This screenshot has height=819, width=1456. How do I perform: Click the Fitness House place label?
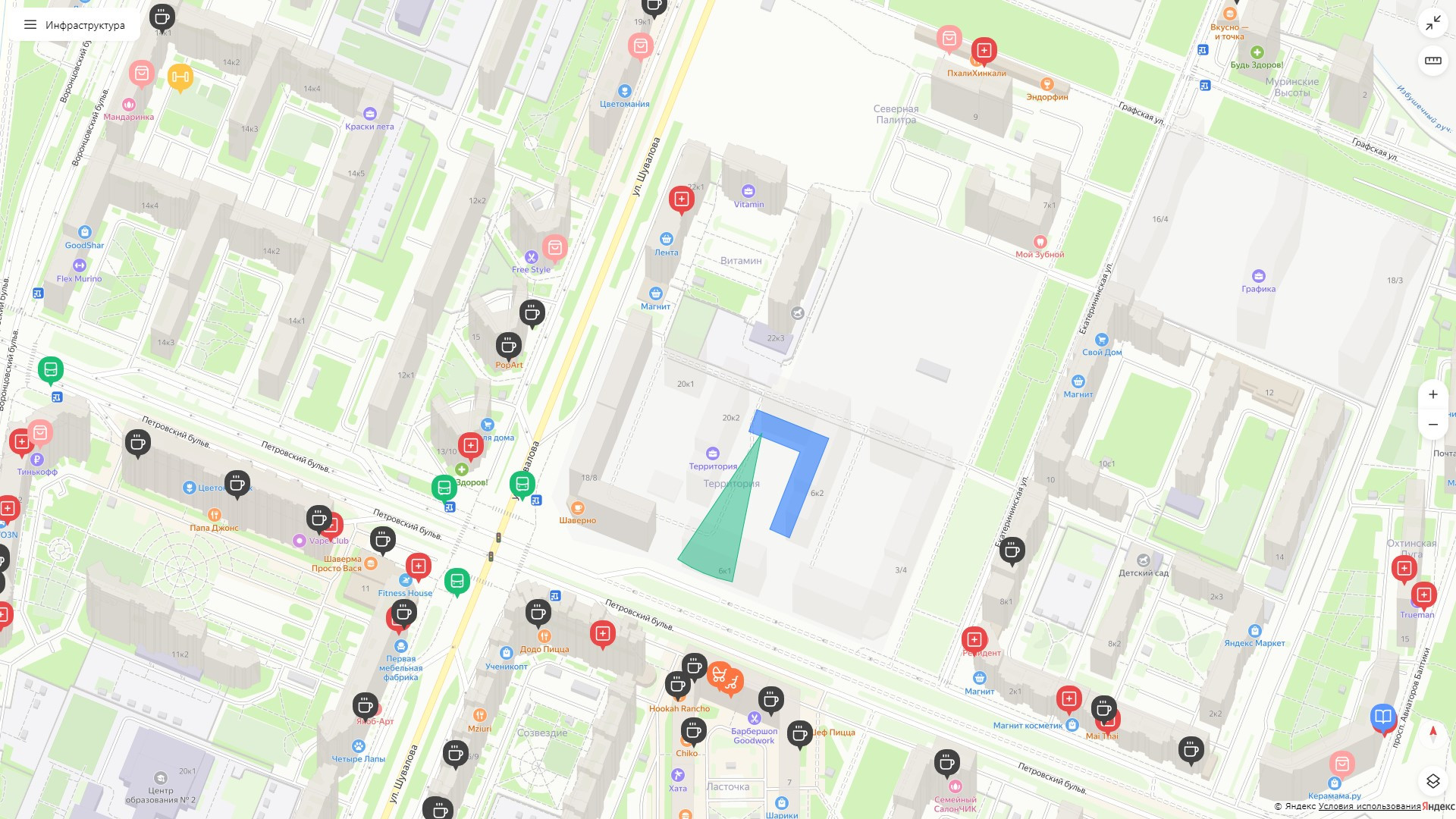[405, 594]
